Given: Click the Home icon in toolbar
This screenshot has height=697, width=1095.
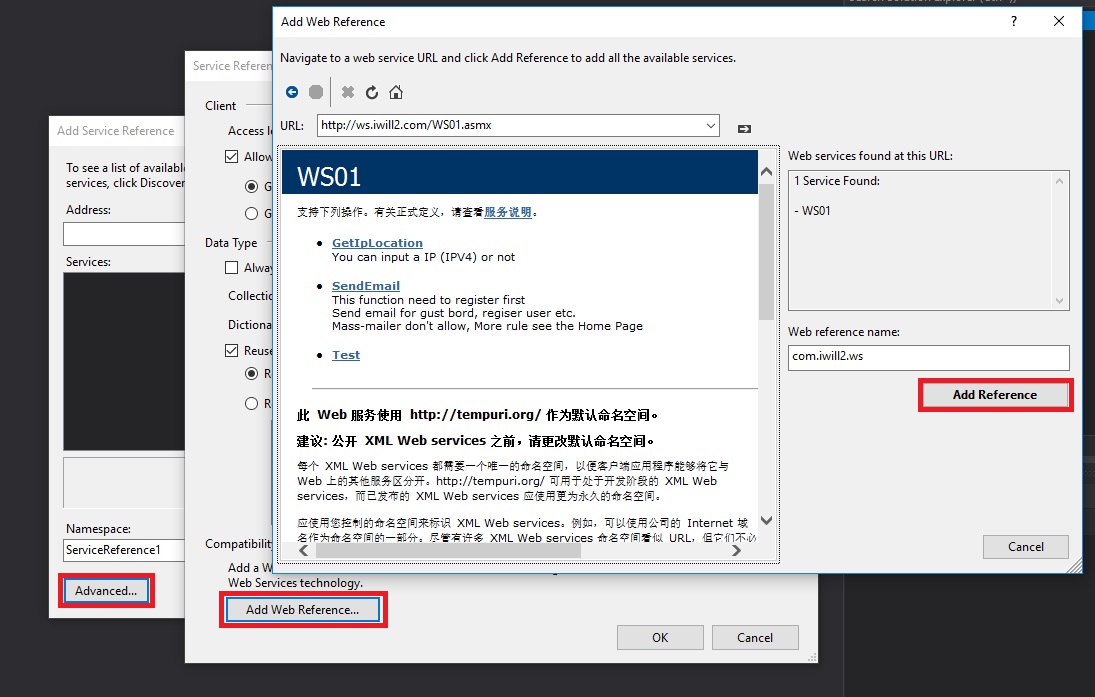Looking at the screenshot, I should tap(396, 92).
